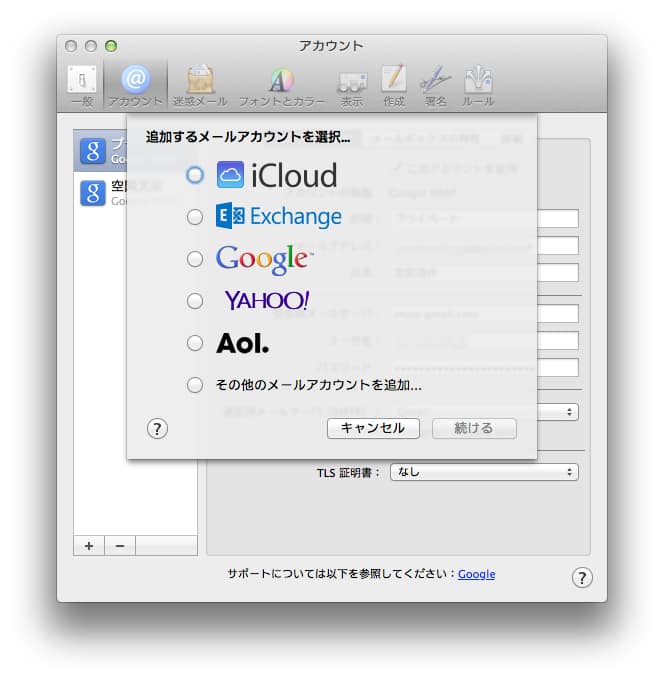Open the ルール rules preferences icon
Screen dimensions: 664x681
pyautogui.click(x=478, y=85)
